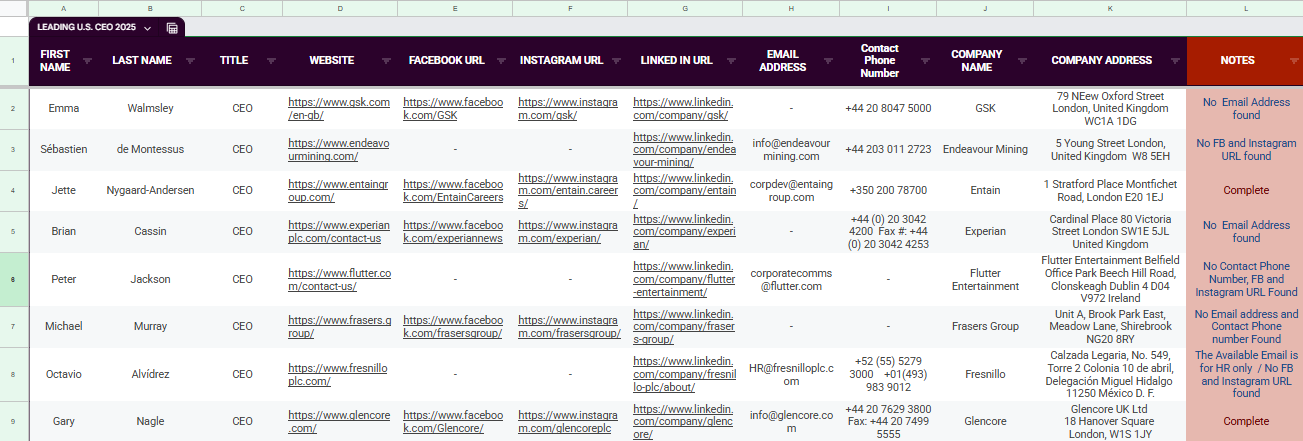Select the 5 Young Street London address cell

tap(1110, 149)
